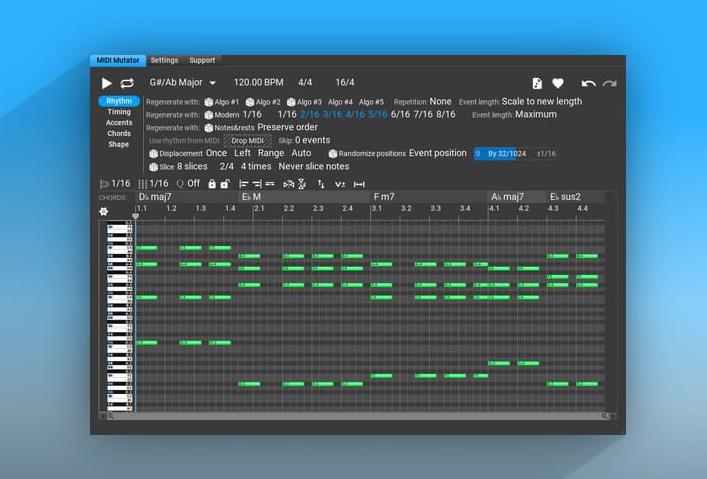Toggle the 2/16 rhythm length option
The image size is (707, 479).
(309, 115)
